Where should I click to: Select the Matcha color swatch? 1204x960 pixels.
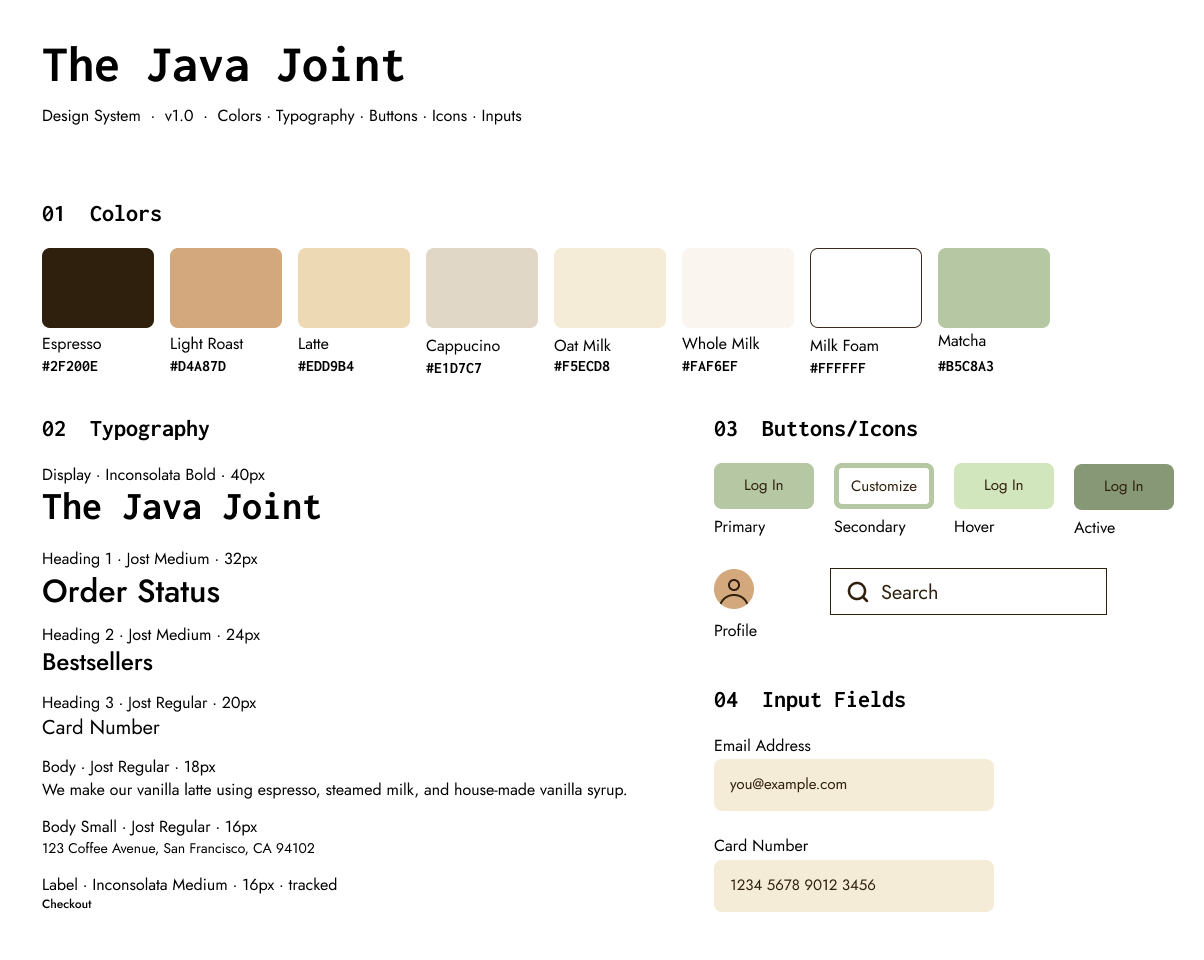(x=993, y=287)
